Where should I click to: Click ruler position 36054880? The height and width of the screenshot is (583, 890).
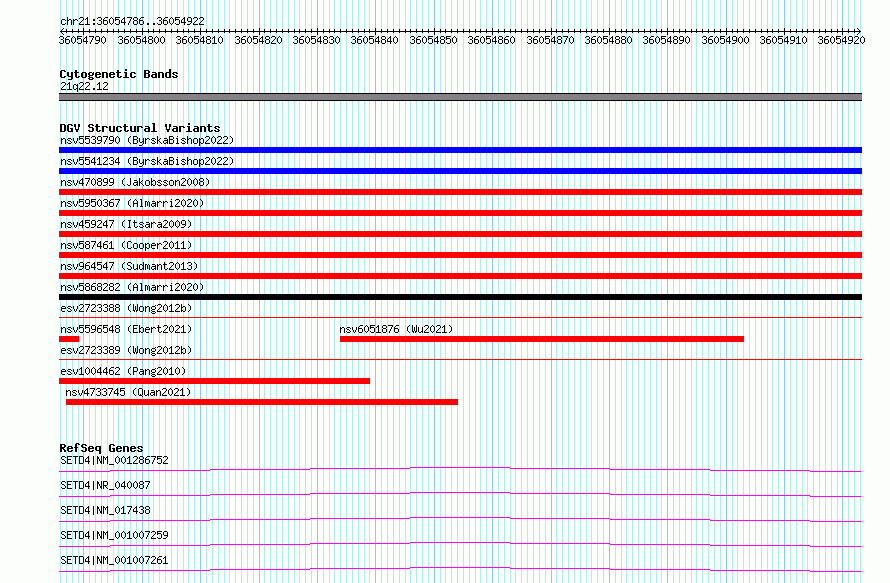[608, 40]
